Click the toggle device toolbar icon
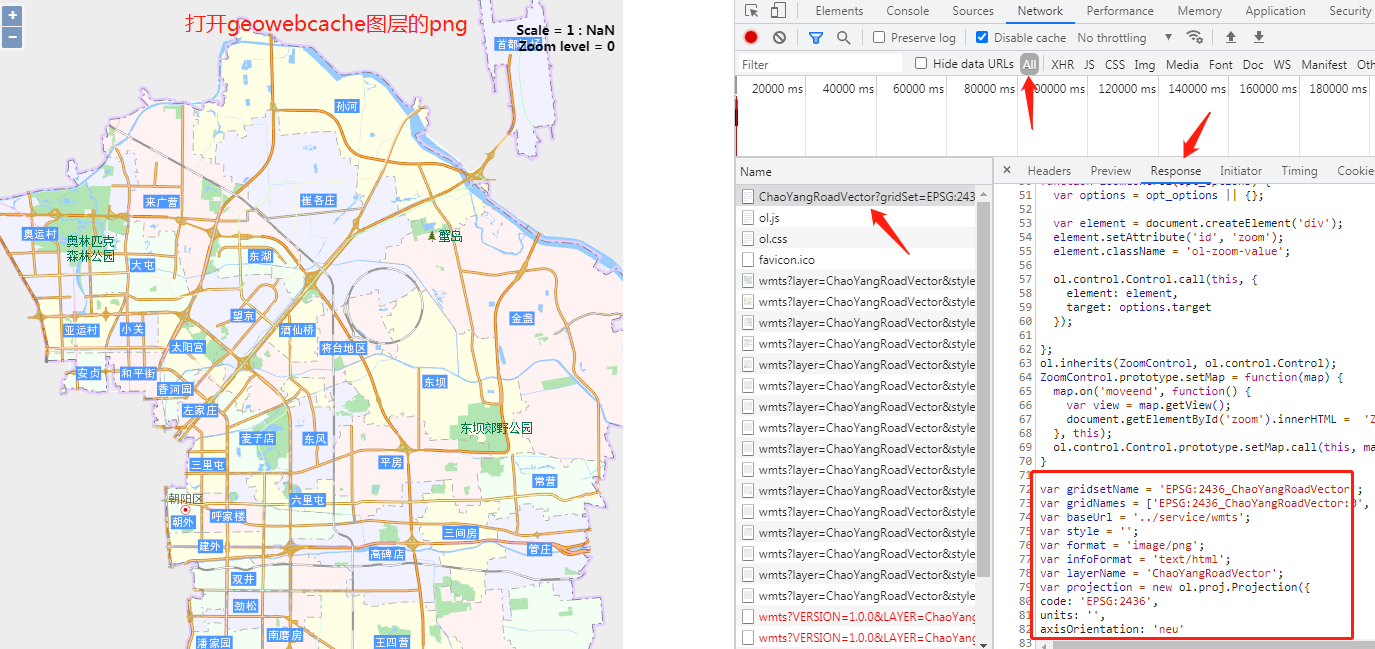The width and height of the screenshot is (1375, 649). pyautogui.click(x=780, y=11)
